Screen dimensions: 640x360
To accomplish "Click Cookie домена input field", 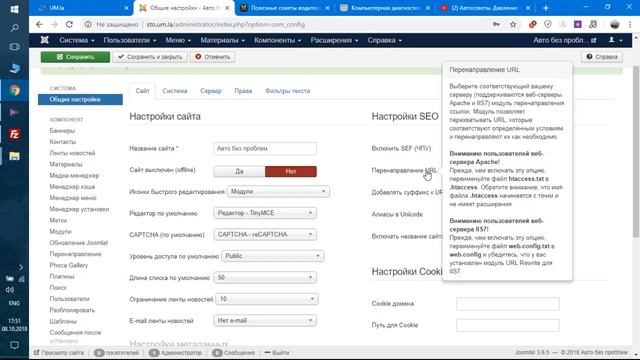I will click(x=508, y=304).
